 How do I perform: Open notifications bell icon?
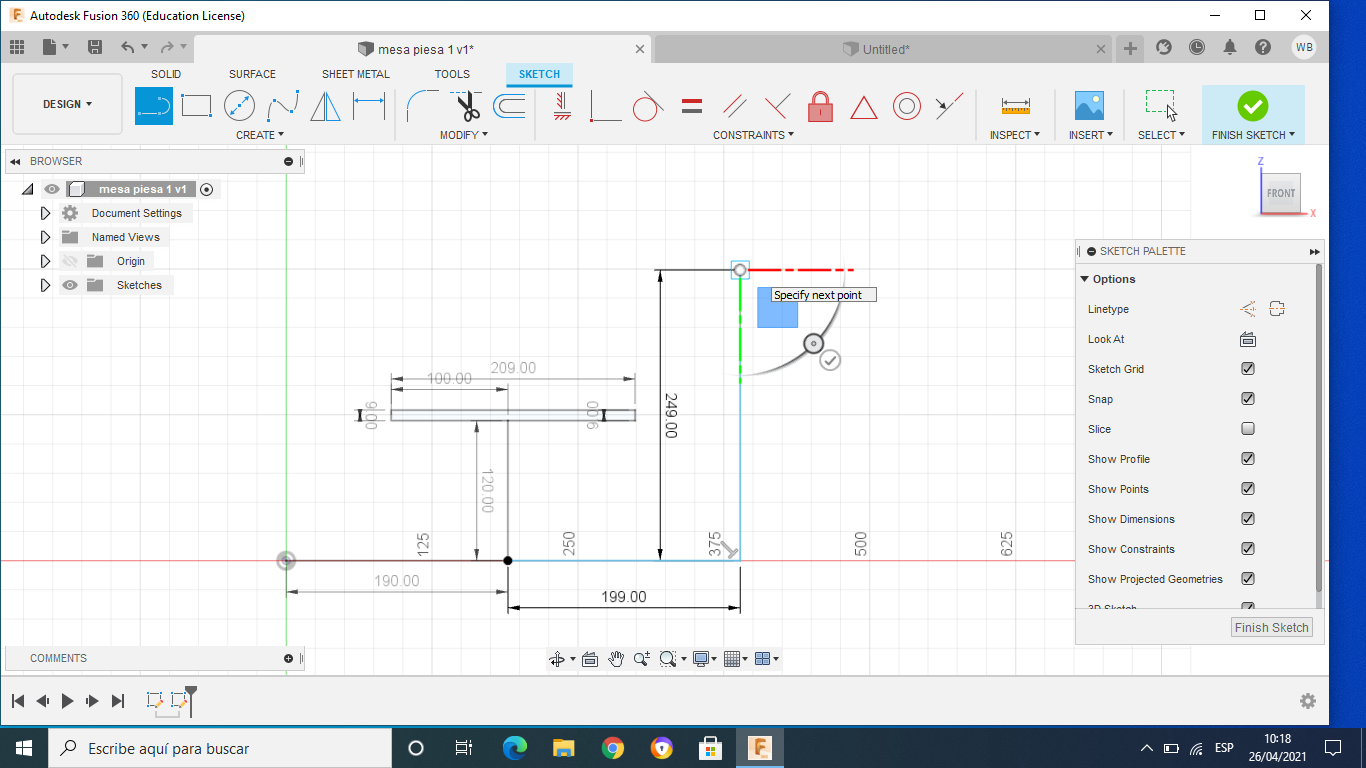coord(1230,47)
